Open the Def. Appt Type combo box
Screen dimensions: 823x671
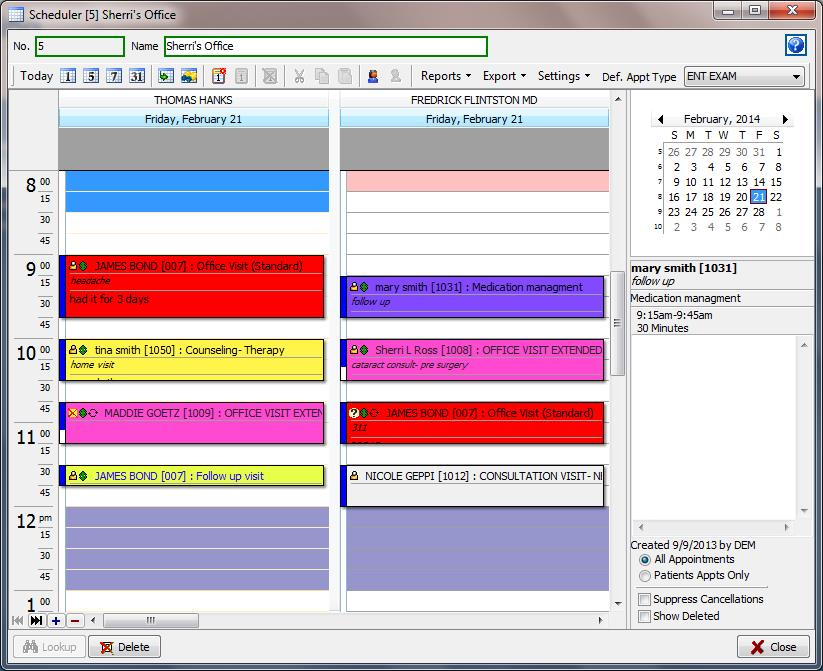744,76
